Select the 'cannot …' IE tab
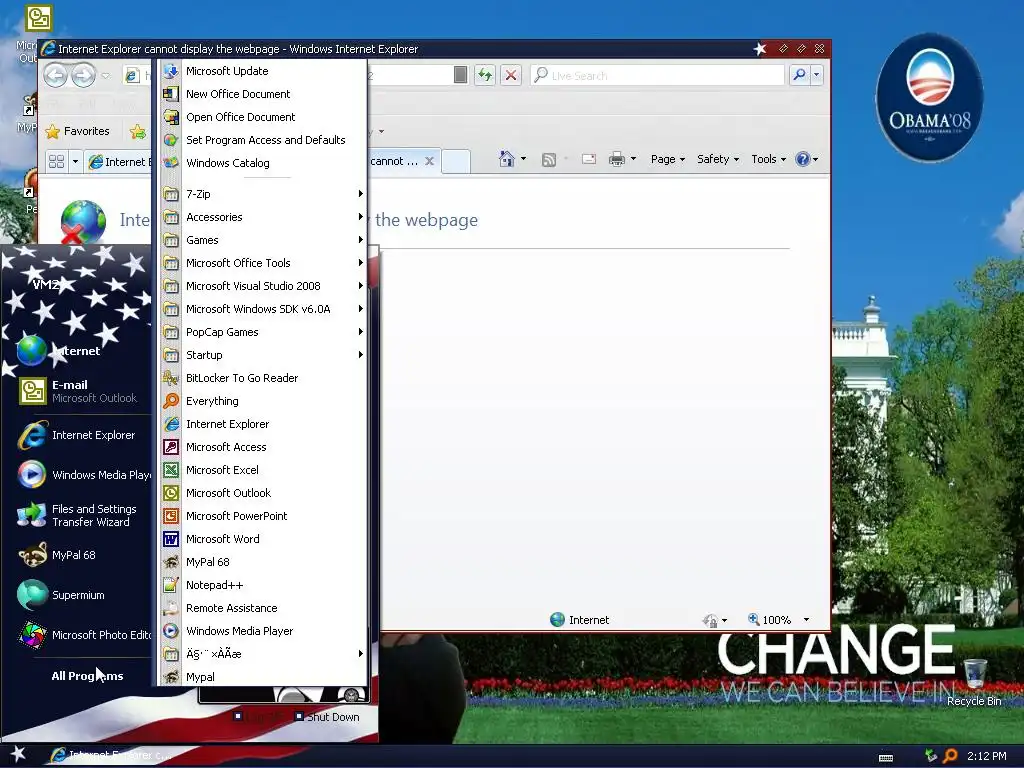 pyautogui.click(x=394, y=161)
